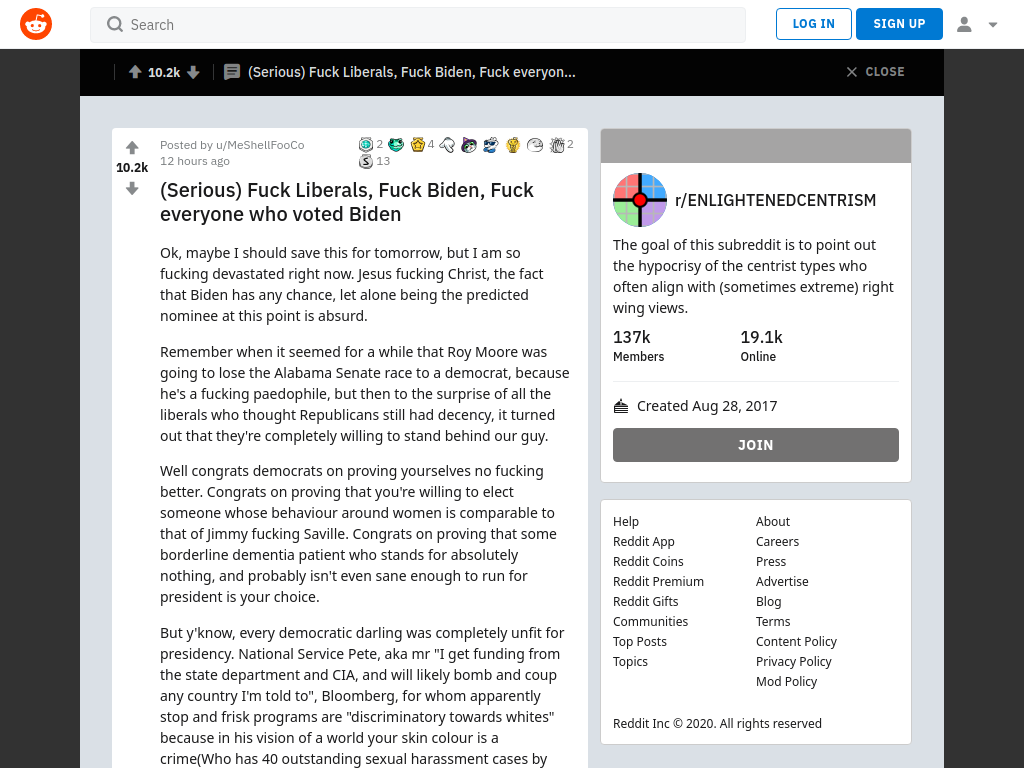Close the post overlay with CLOSE
This screenshot has height=768, width=1024.
pyautogui.click(x=875, y=72)
